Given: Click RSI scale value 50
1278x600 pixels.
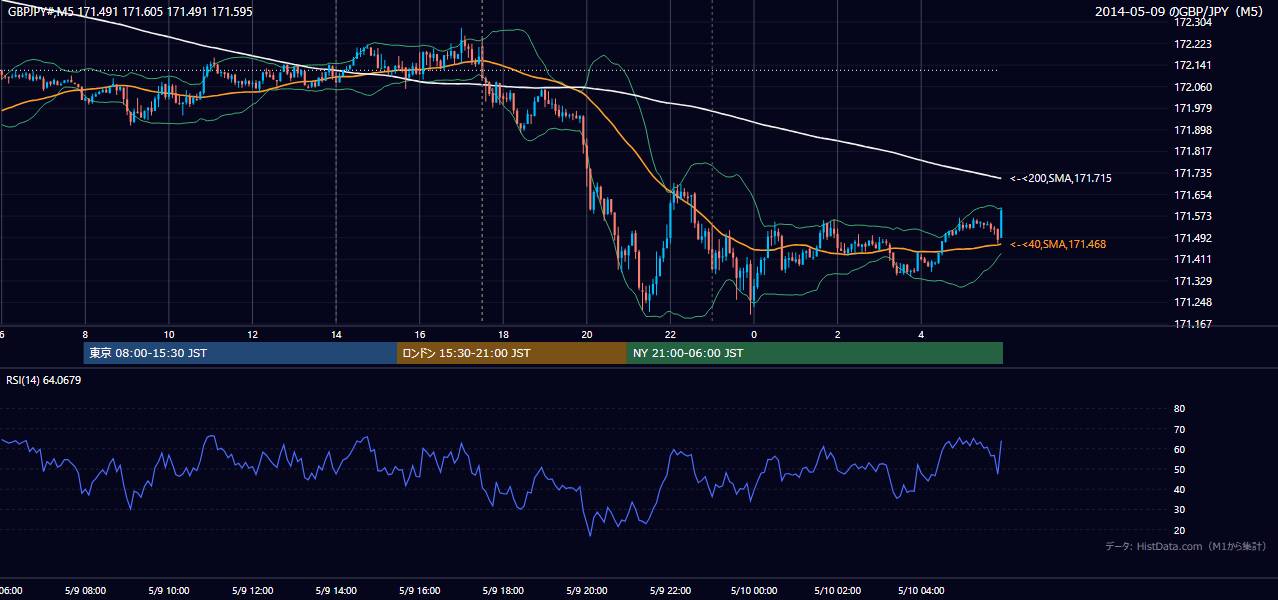Looking at the screenshot, I should [1179, 469].
